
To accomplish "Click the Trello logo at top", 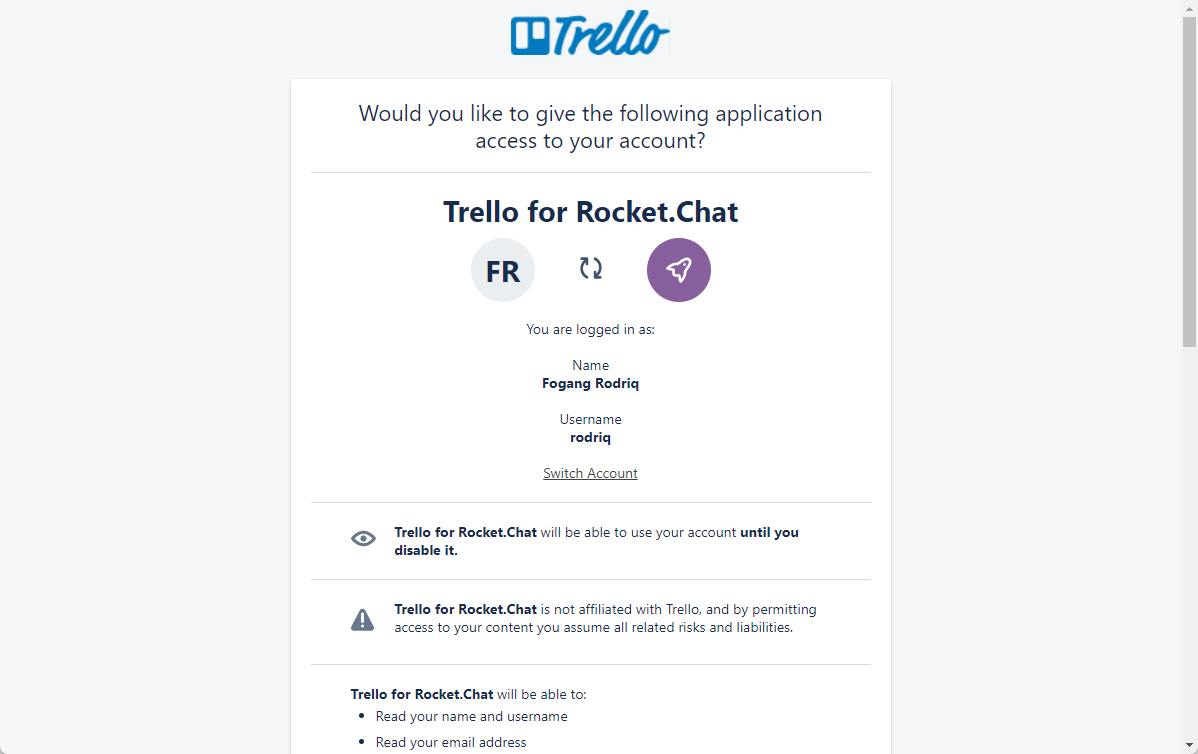I will [x=590, y=34].
